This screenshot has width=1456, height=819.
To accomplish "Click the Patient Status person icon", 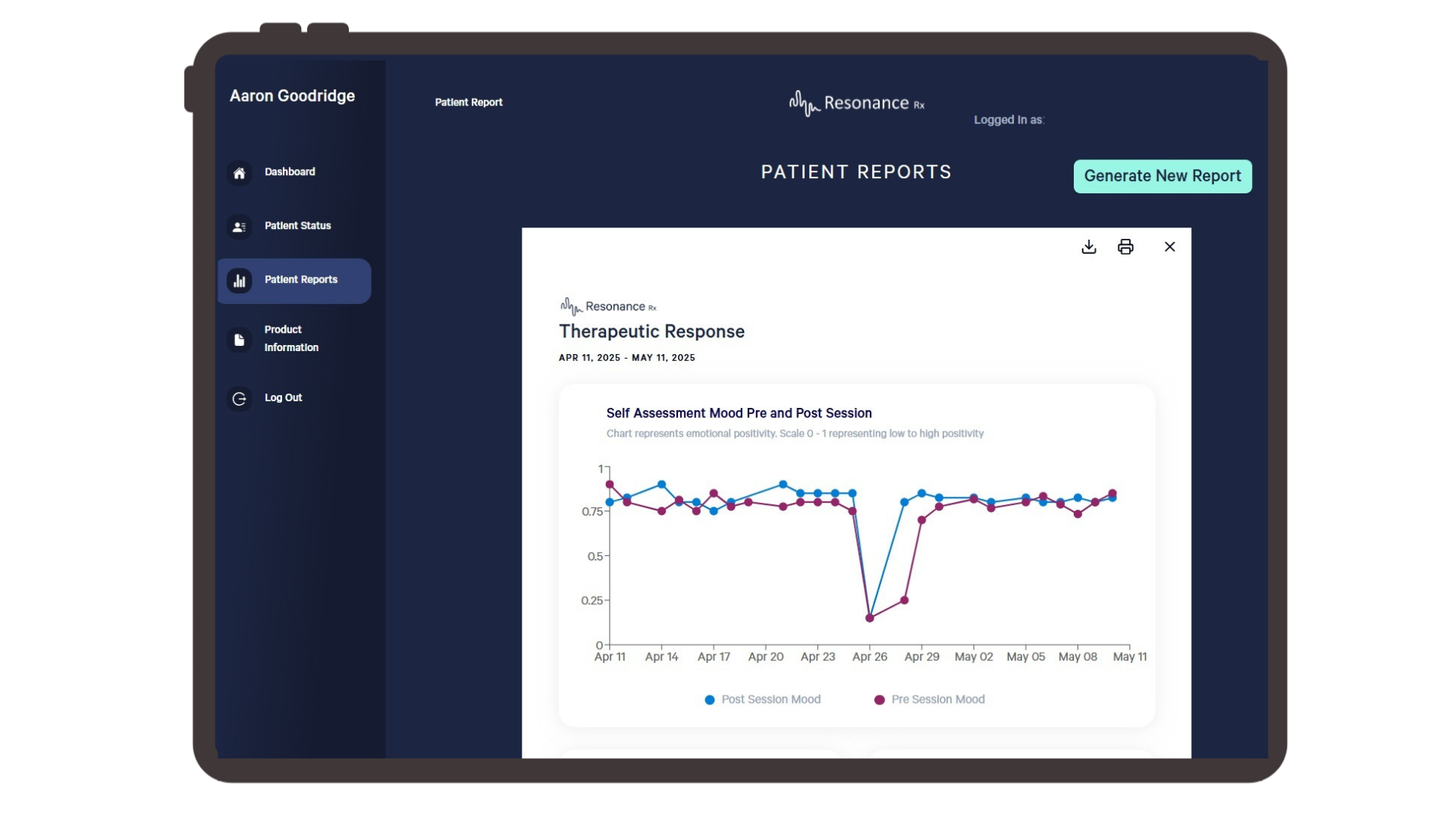I will coord(239,227).
